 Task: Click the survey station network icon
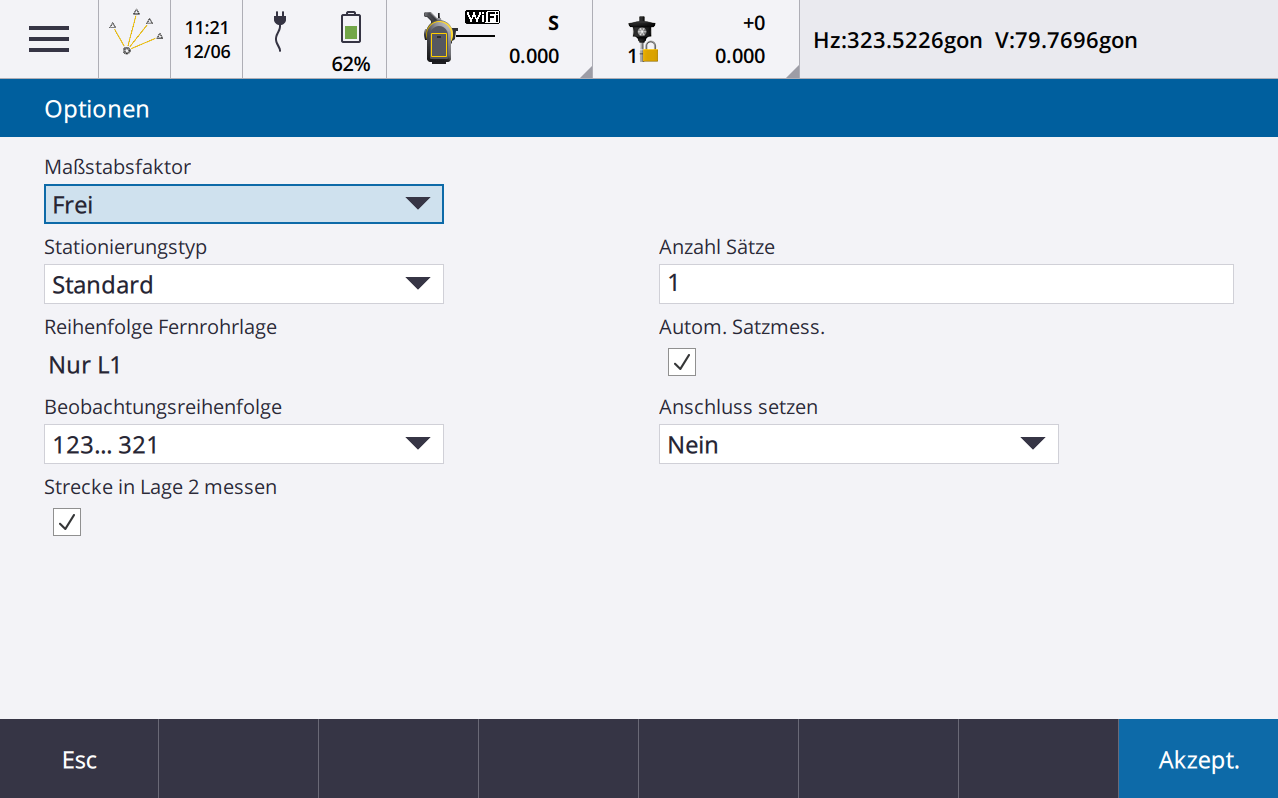[x=135, y=38]
